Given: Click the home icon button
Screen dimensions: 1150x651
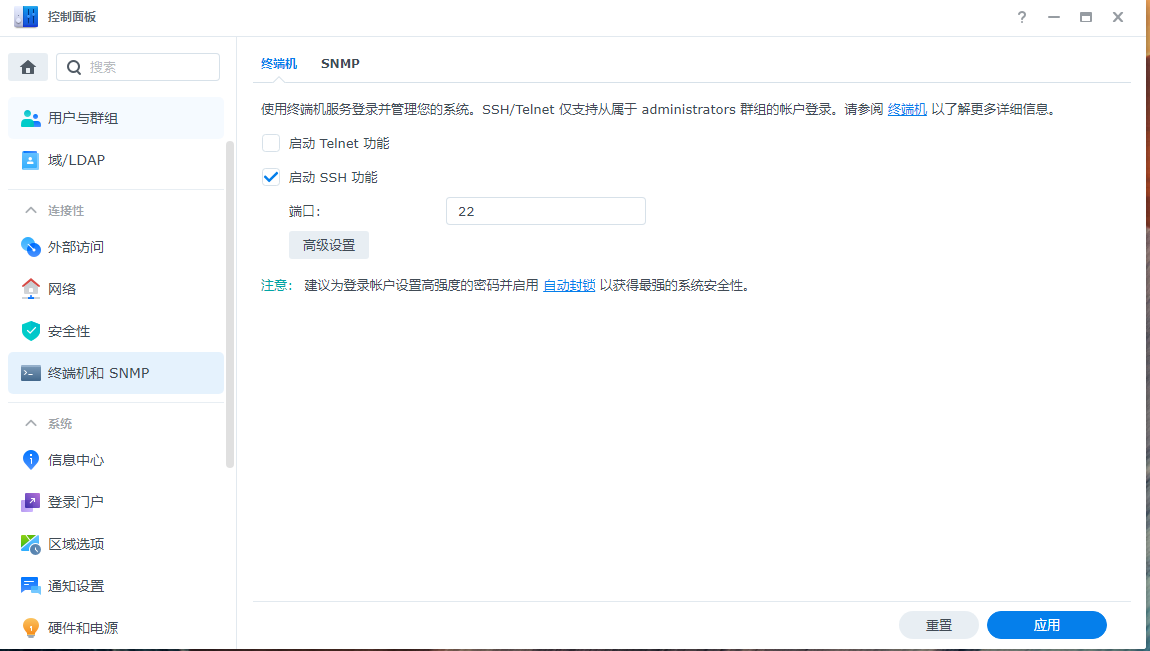Looking at the screenshot, I should coord(28,67).
